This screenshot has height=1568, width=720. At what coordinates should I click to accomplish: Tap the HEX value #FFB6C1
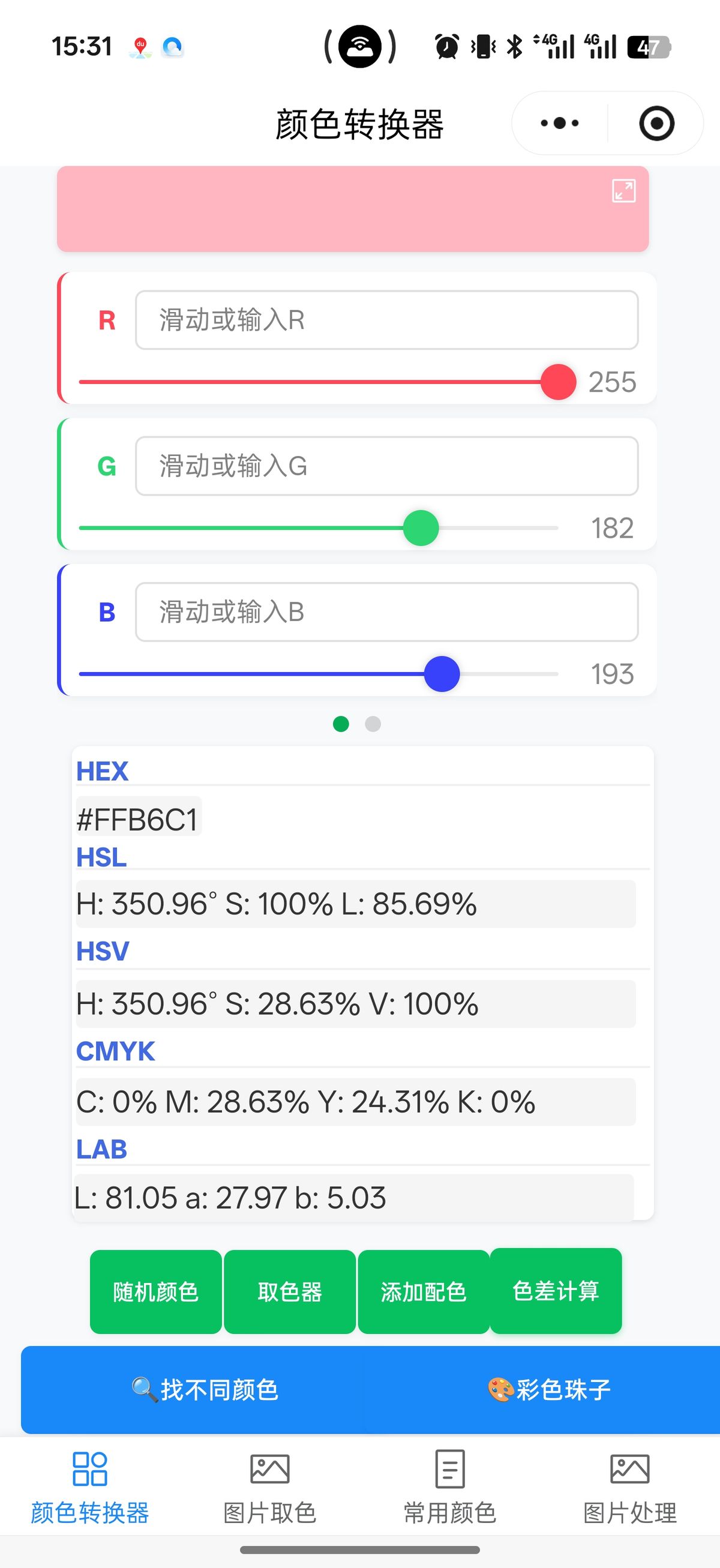point(137,819)
